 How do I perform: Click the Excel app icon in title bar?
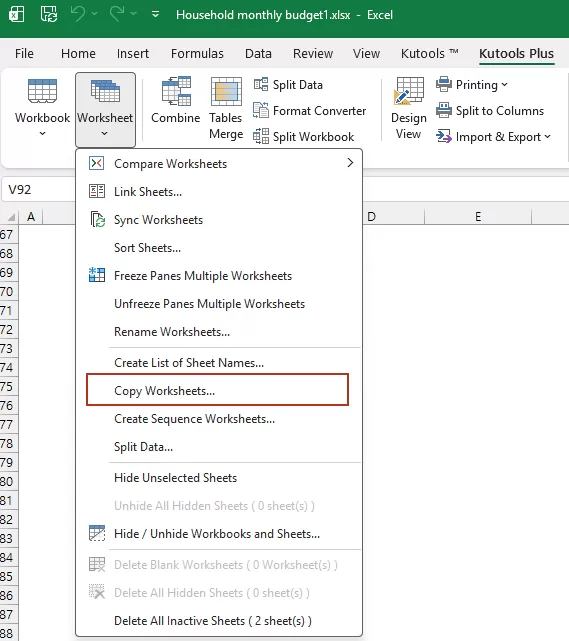pyautogui.click(x=16, y=15)
